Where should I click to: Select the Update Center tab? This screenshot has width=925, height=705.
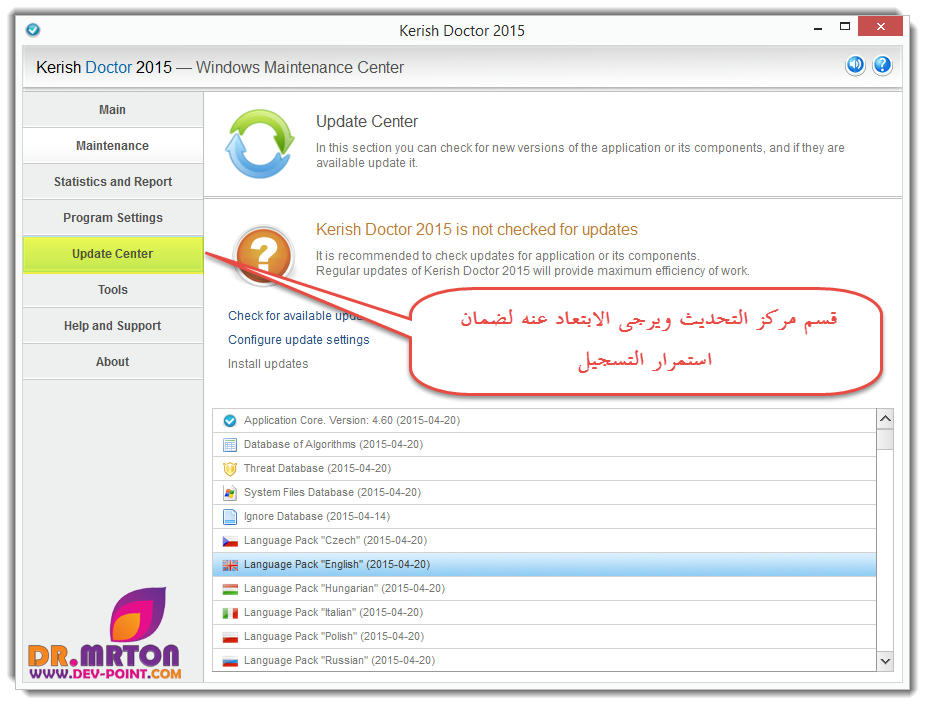pyautogui.click(x=113, y=254)
